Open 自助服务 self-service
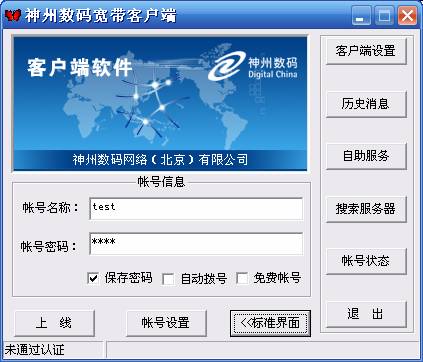This screenshot has width=423, height=362. click(366, 156)
